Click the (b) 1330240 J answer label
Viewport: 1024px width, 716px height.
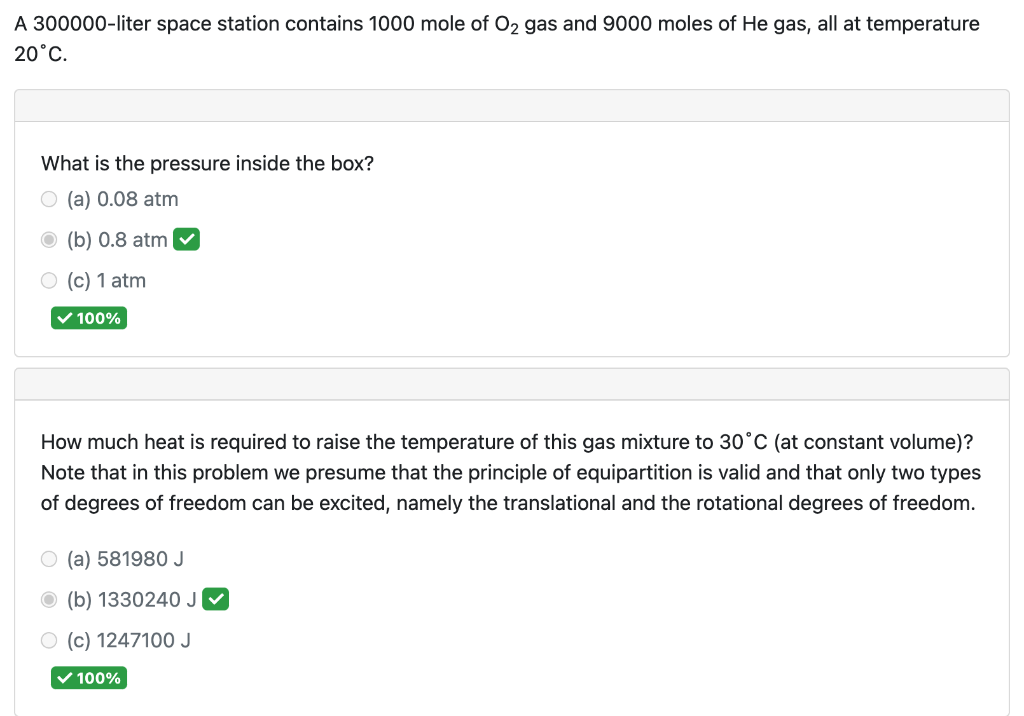(132, 600)
